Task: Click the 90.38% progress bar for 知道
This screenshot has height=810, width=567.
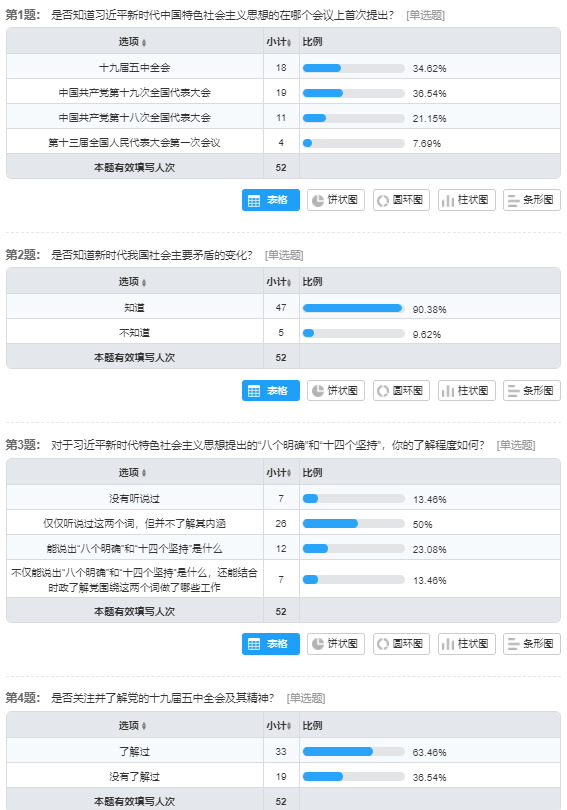Action: 354,308
